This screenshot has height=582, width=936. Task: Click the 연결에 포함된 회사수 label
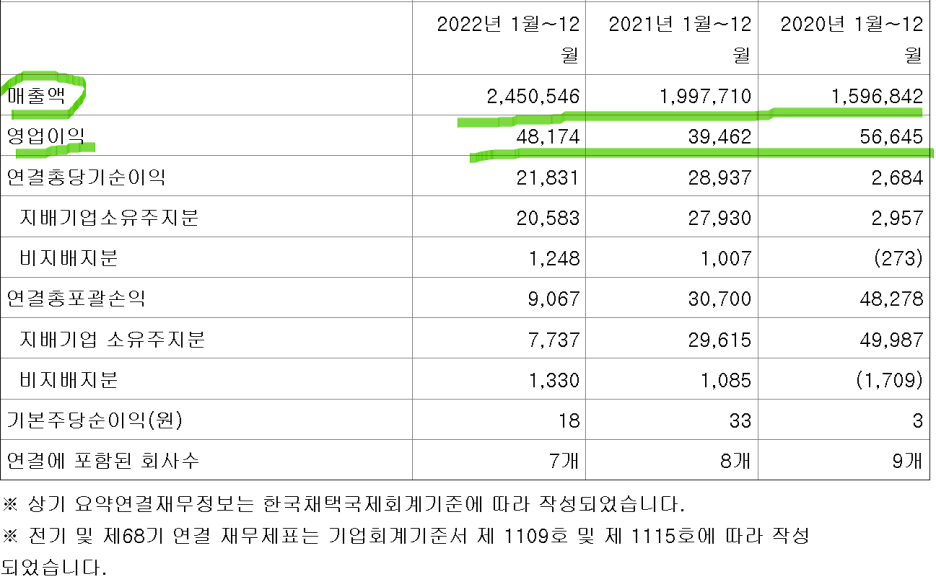coord(102,461)
